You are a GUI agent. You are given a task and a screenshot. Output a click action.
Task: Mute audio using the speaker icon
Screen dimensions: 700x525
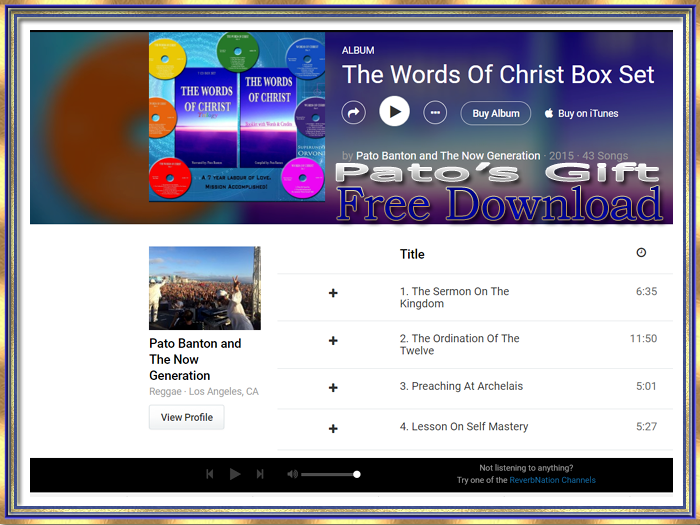[x=292, y=474]
